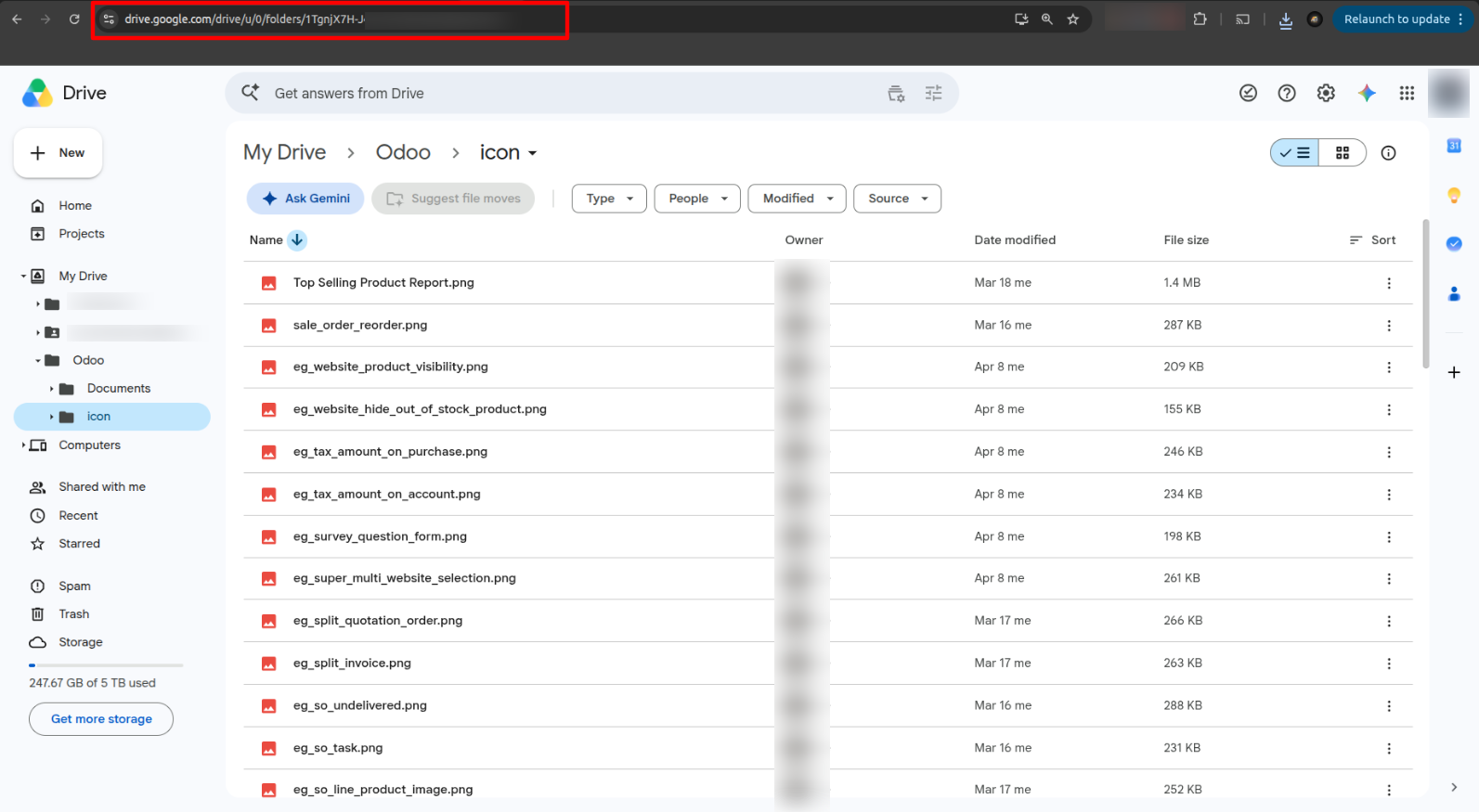1479x812 pixels.
Task: Open the Recent section
Action: tap(78, 516)
